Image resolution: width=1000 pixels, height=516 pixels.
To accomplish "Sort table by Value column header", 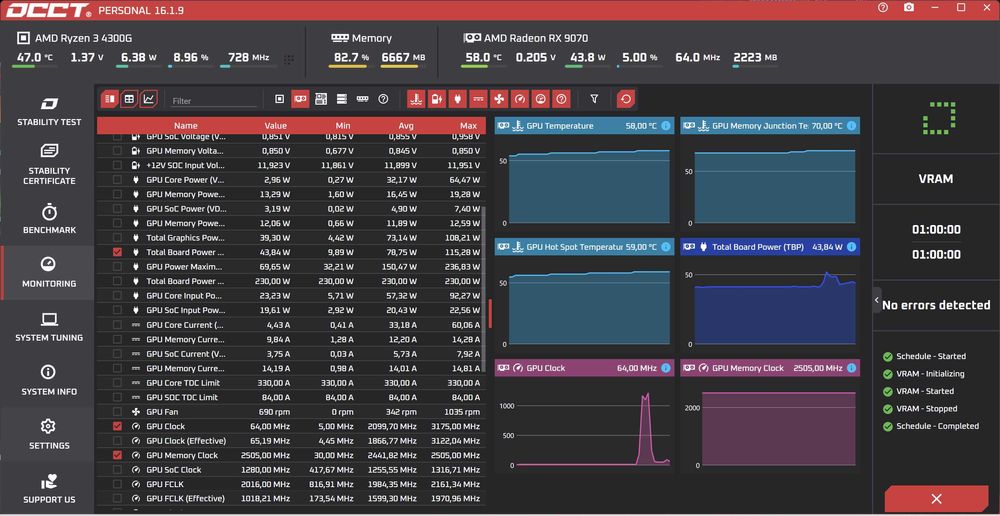I will (276, 126).
